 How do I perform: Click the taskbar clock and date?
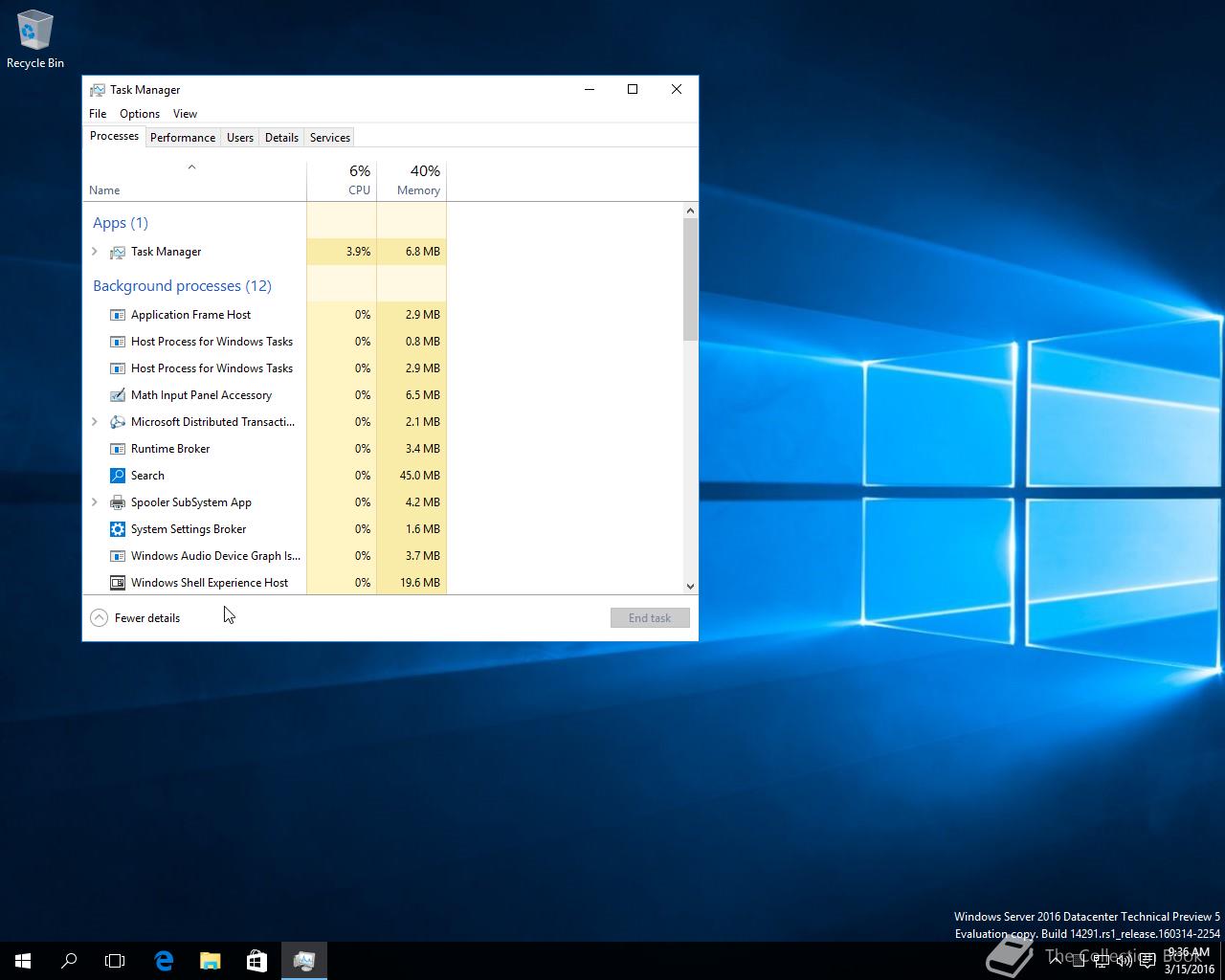[1189, 961]
